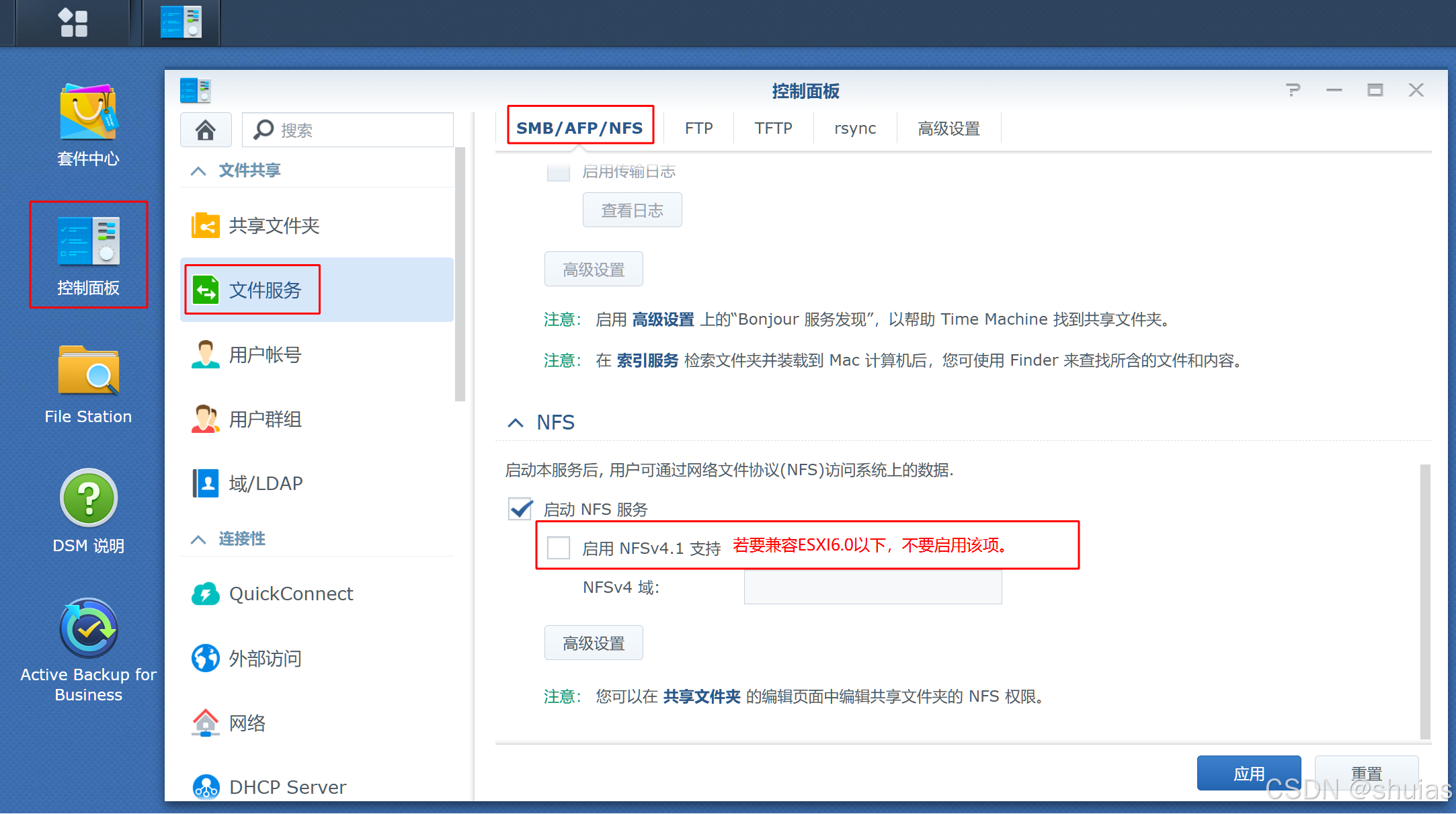Image resolution: width=1456 pixels, height=814 pixels.
Task: Open NFS Advanced Settings button
Action: coord(594,643)
